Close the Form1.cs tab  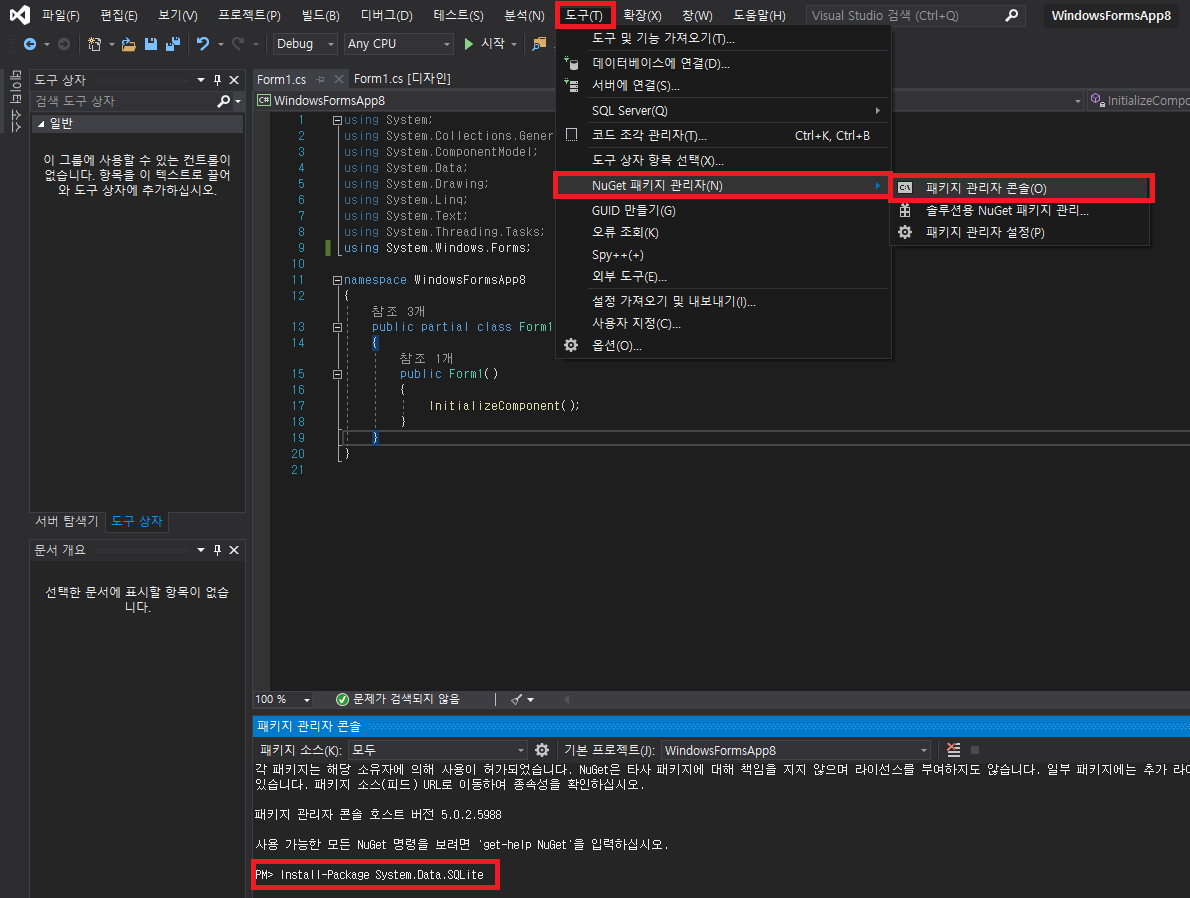pos(338,79)
